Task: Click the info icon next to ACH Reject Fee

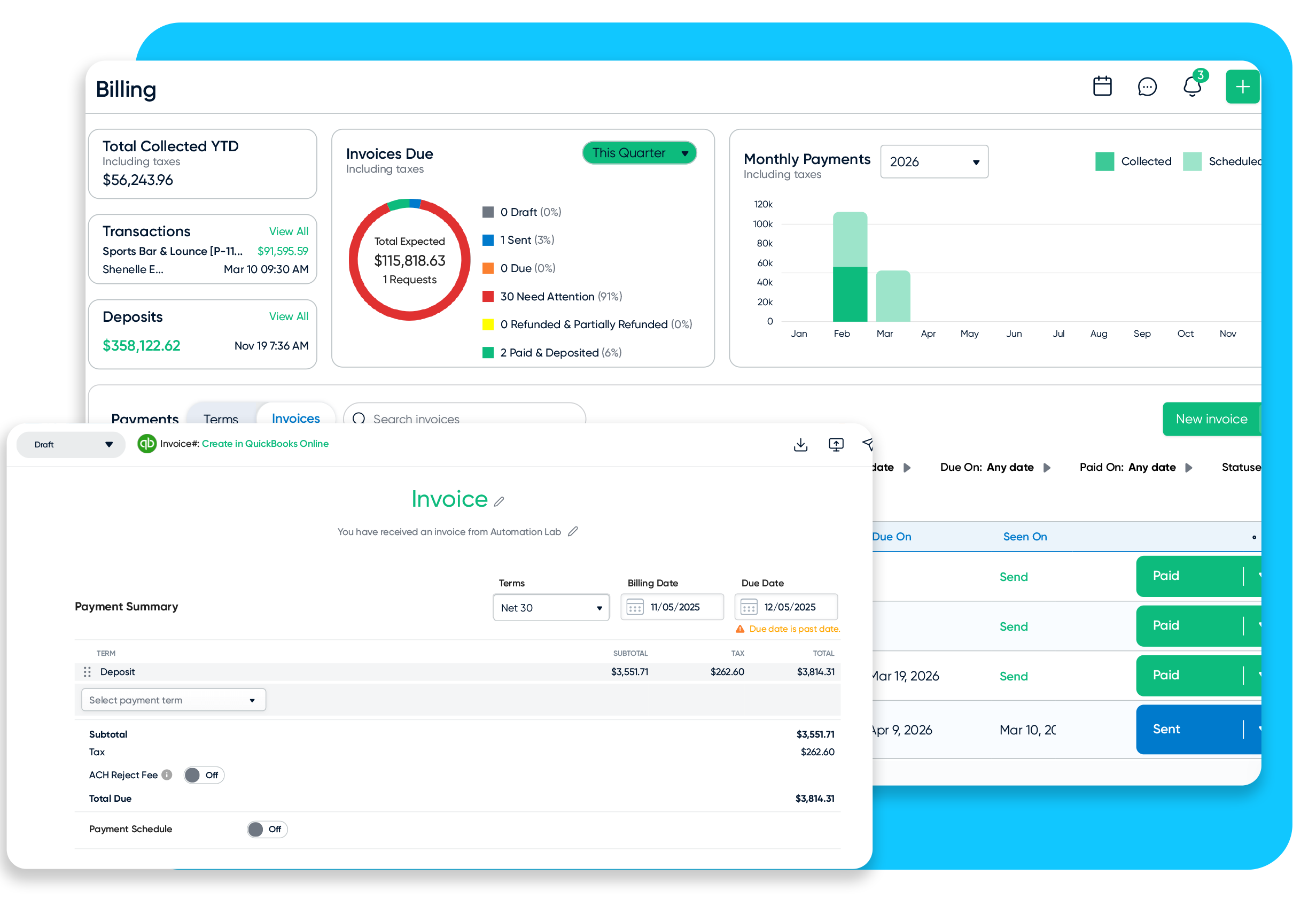Action: [x=167, y=775]
